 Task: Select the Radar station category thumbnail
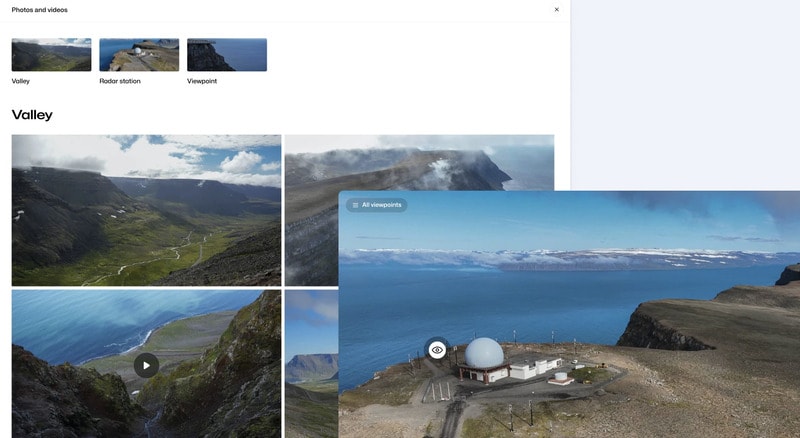tap(139, 55)
